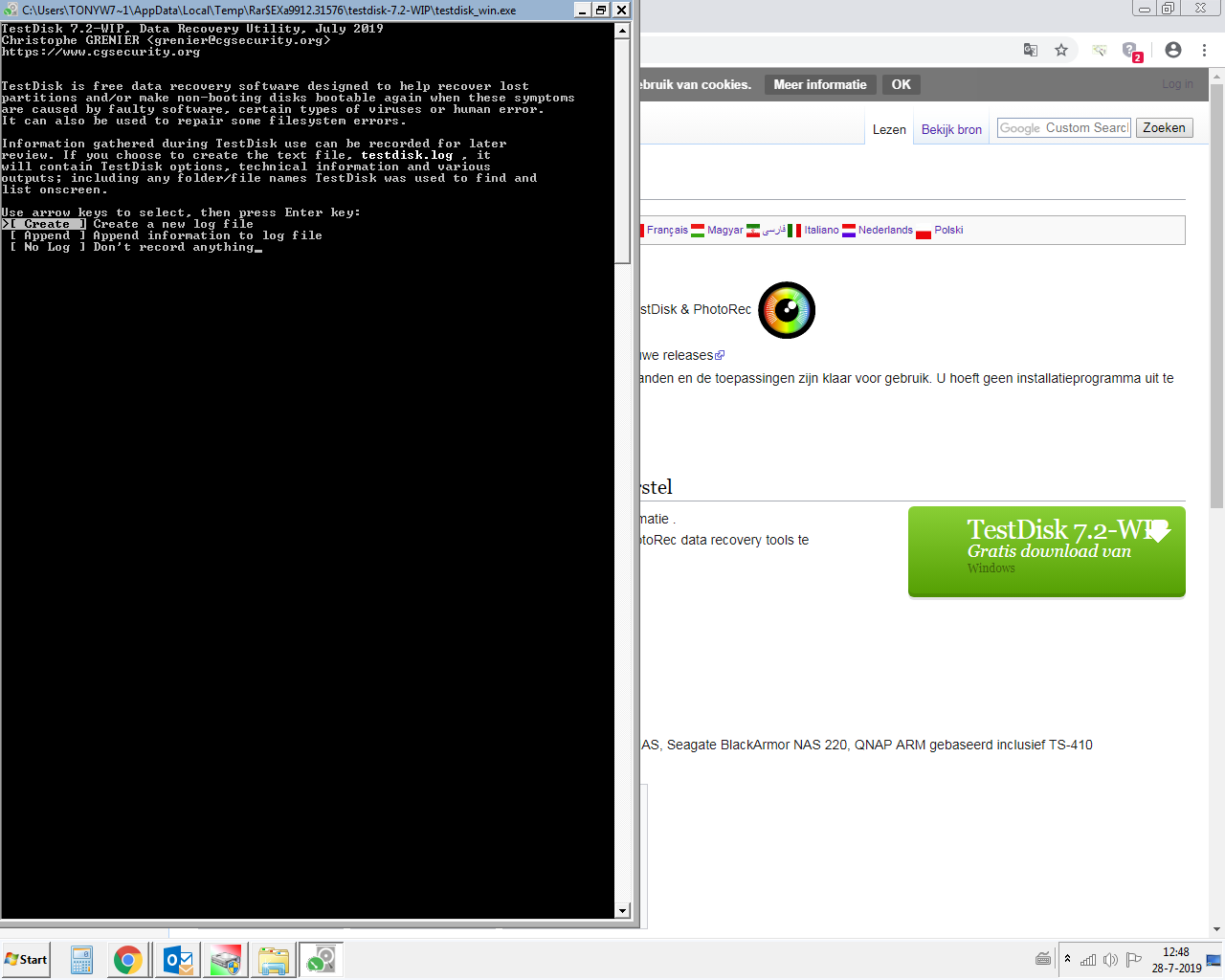Open the Chrome profile avatar menu
The image size is (1225, 980).
1173,50
